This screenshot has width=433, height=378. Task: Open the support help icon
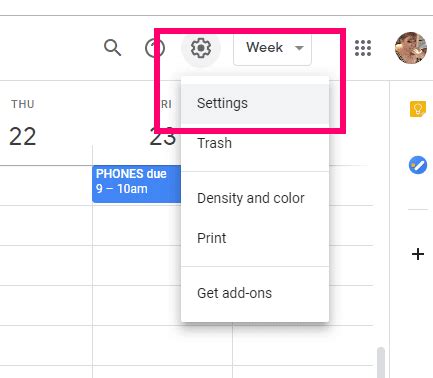pos(155,48)
